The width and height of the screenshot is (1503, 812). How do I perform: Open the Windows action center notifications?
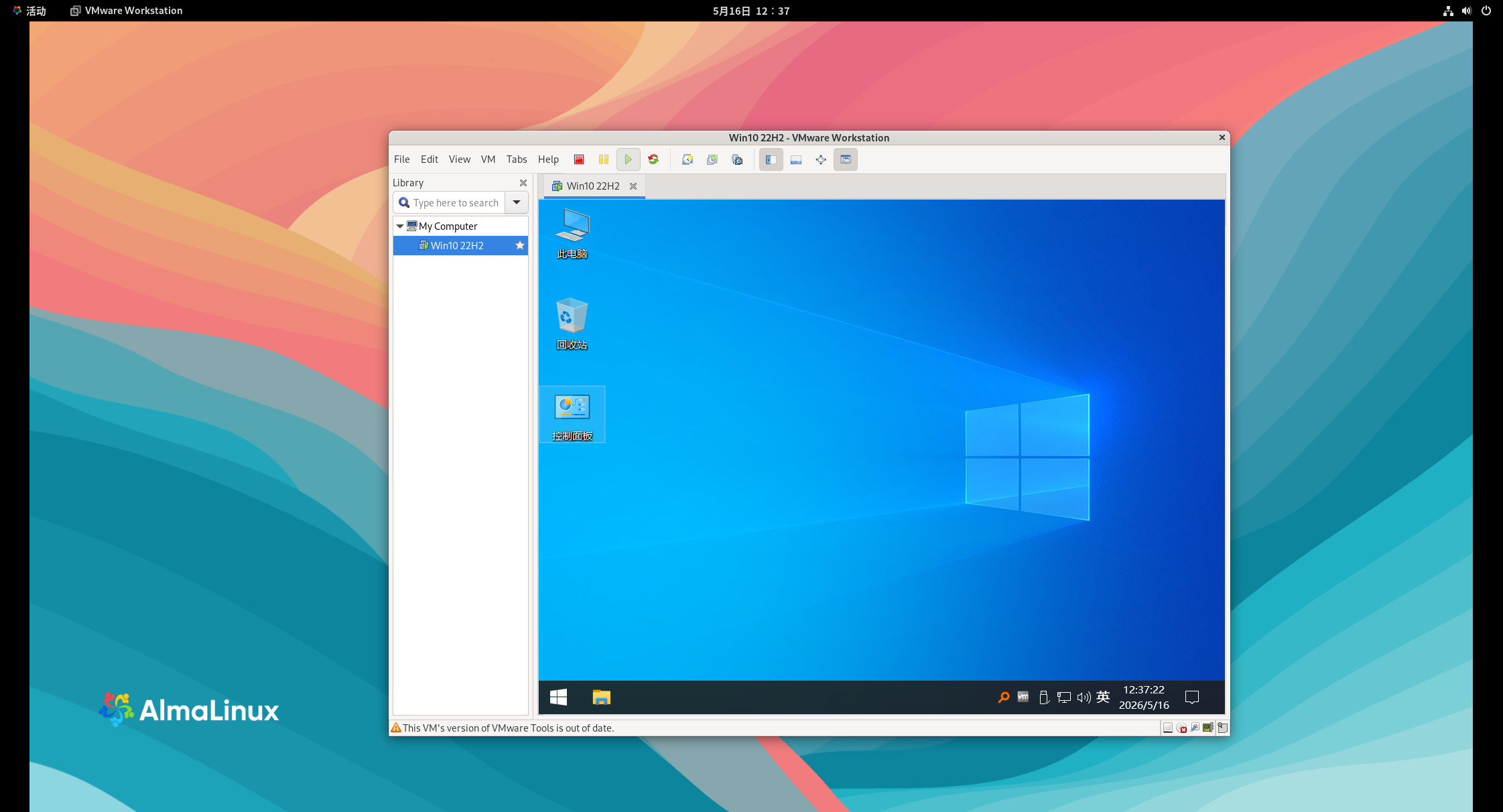1192,697
